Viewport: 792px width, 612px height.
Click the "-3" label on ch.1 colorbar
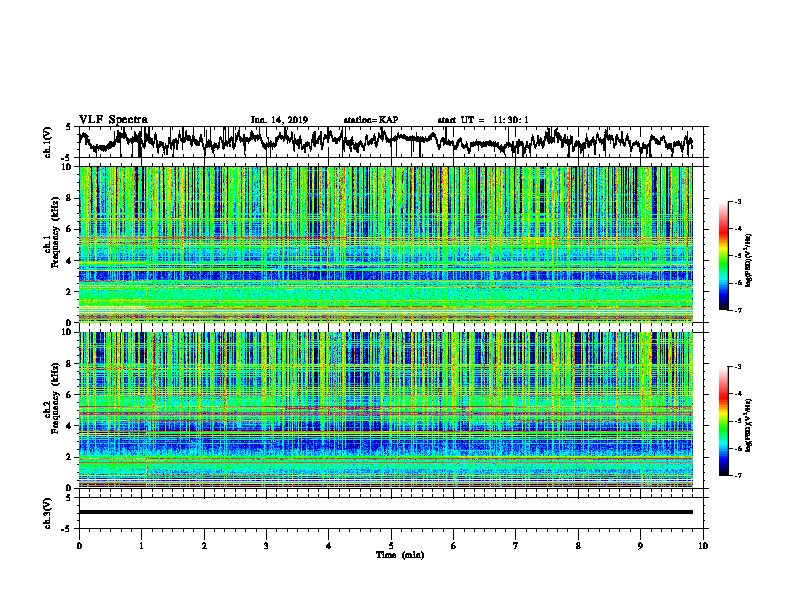pyautogui.click(x=737, y=202)
